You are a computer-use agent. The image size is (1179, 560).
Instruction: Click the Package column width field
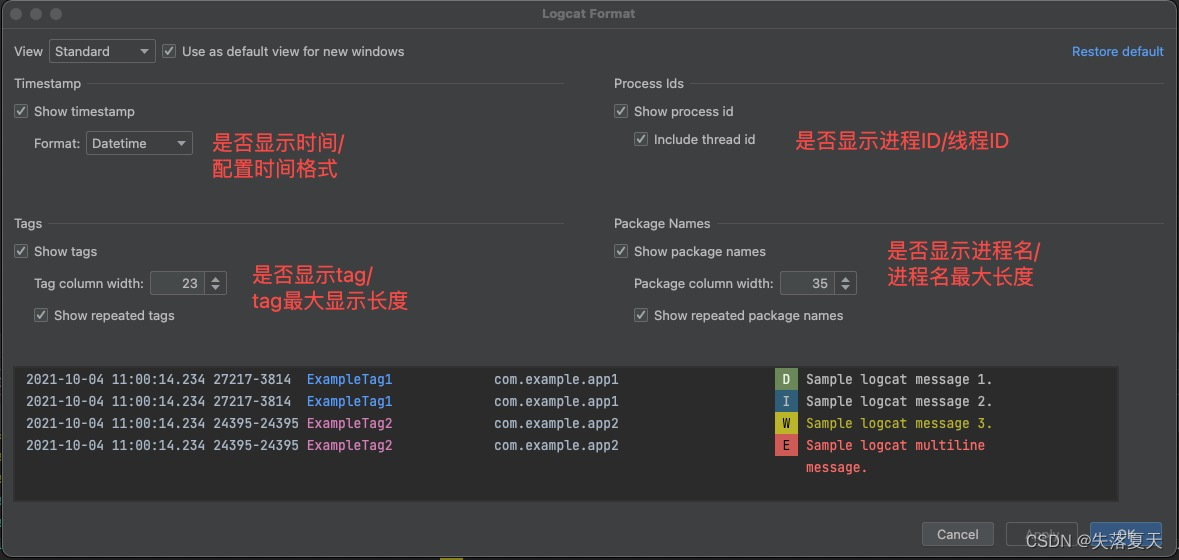point(808,283)
